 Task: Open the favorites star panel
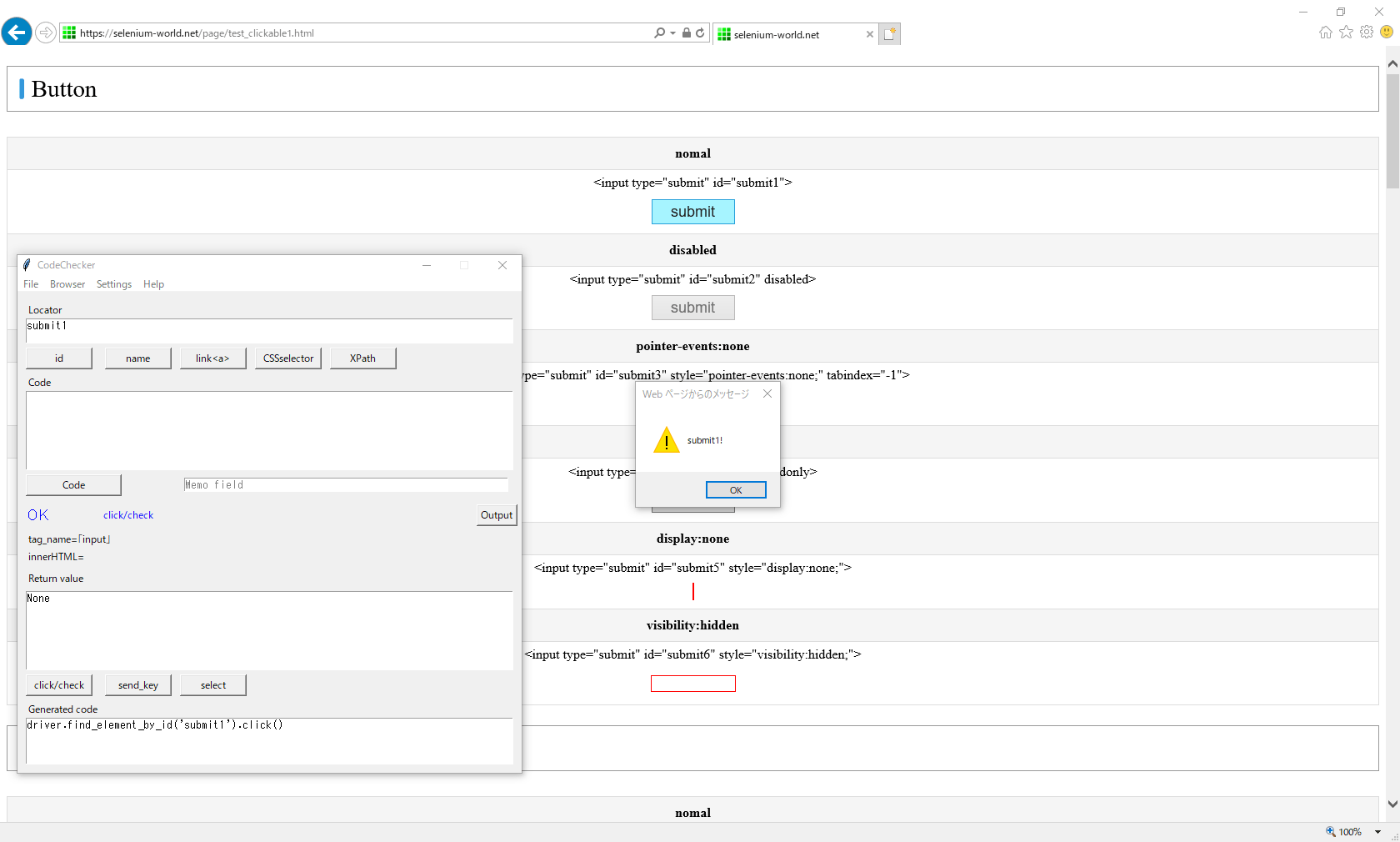tap(1346, 33)
